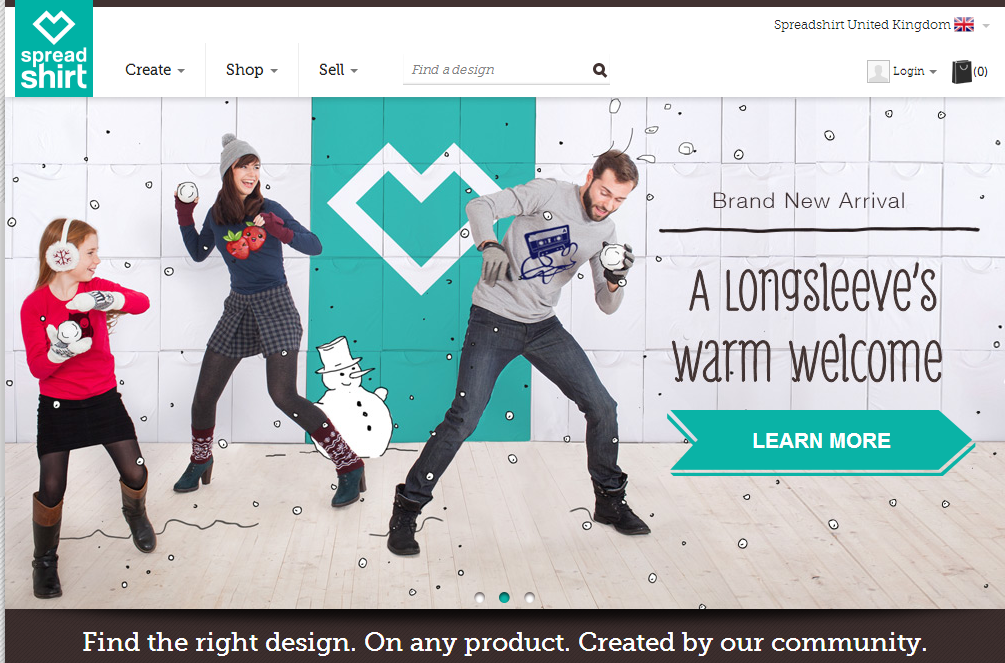Open the shopping bag cart icon

pyautogui.click(x=961, y=71)
